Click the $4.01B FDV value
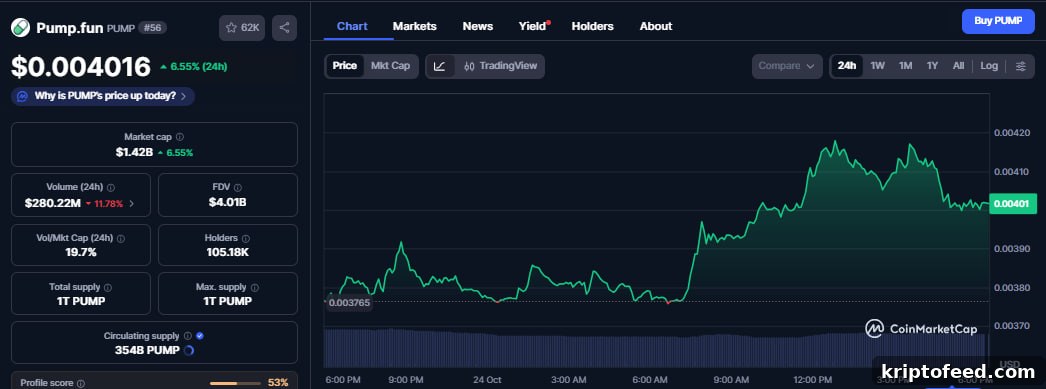The width and height of the screenshot is (1046, 389). 227,202
